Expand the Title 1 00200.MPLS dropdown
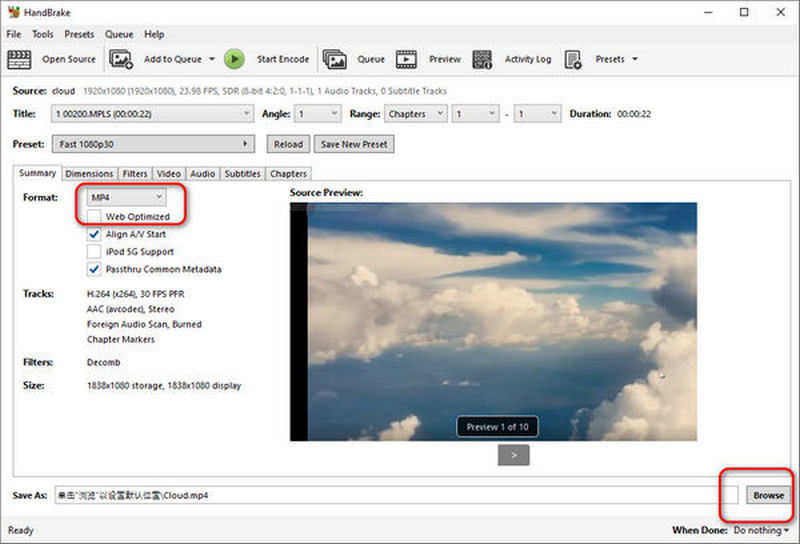 click(x=152, y=114)
